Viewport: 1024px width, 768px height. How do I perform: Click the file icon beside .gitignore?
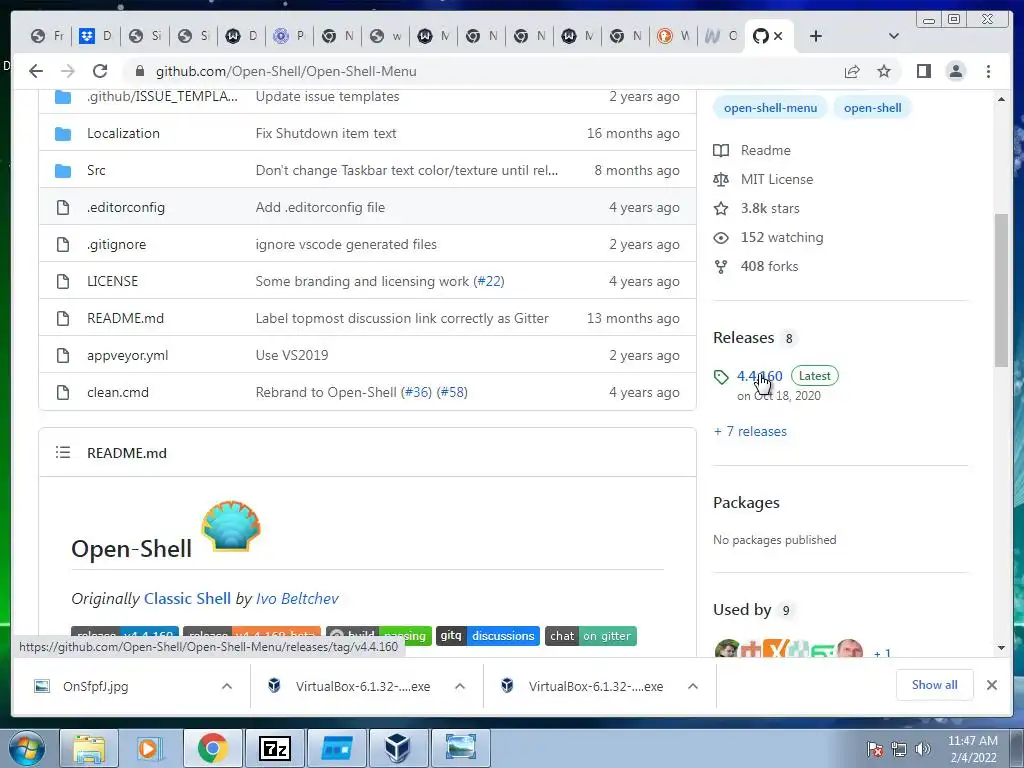pos(63,244)
